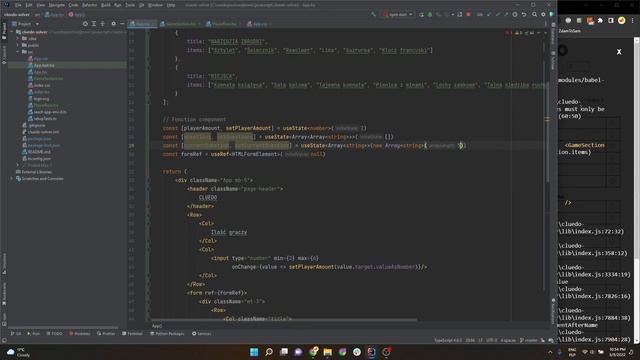
Task: Click the Undo arrow icon in toolbar
Action: pos(524,14)
